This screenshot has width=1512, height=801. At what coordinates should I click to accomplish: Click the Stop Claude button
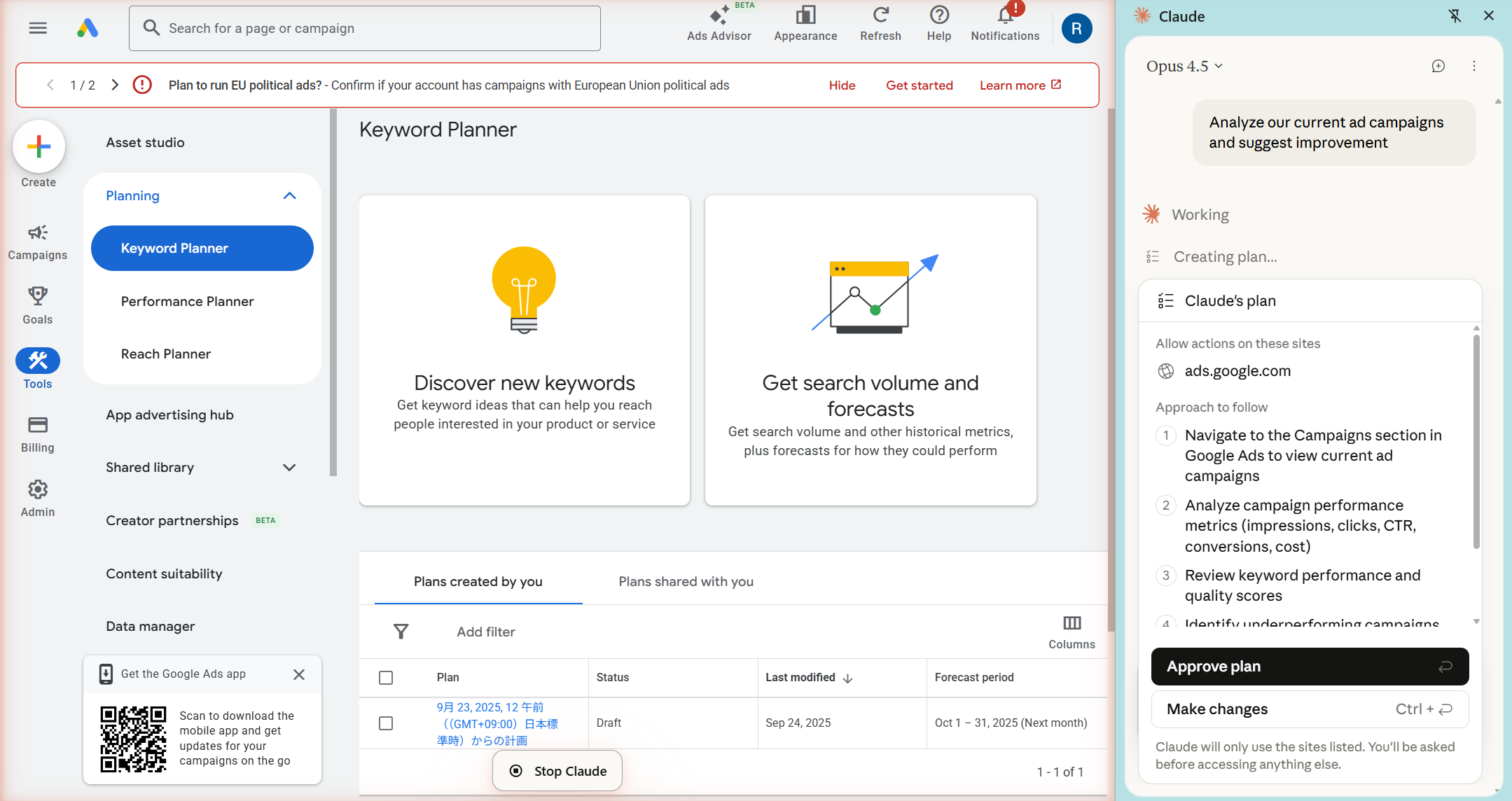point(557,771)
